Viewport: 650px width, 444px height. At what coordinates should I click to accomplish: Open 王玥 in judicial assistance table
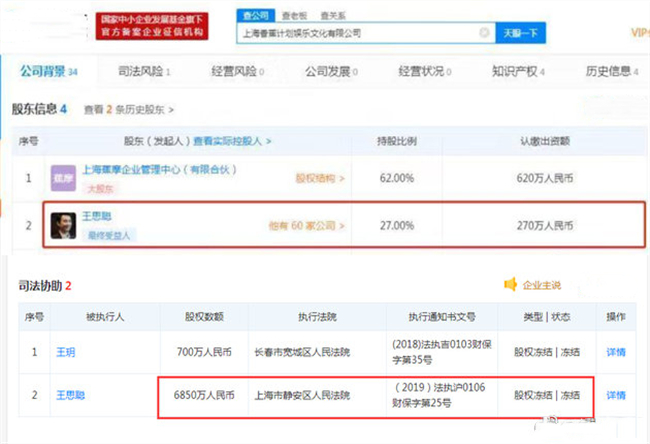tap(65, 352)
